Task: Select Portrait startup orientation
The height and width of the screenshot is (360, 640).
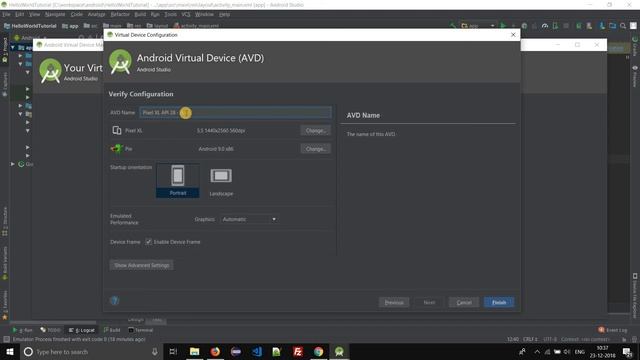Action: [178, 181]
